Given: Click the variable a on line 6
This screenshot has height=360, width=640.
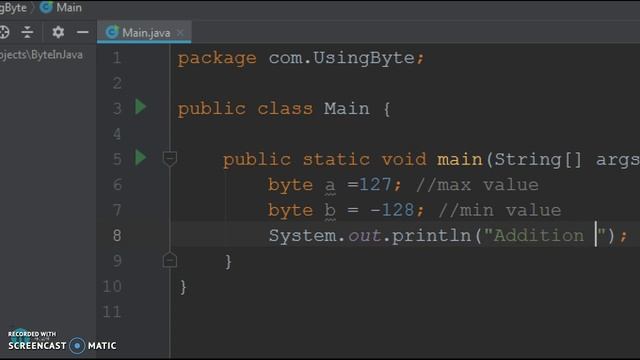Looking at the screenshot, I should tap(330, 185).
